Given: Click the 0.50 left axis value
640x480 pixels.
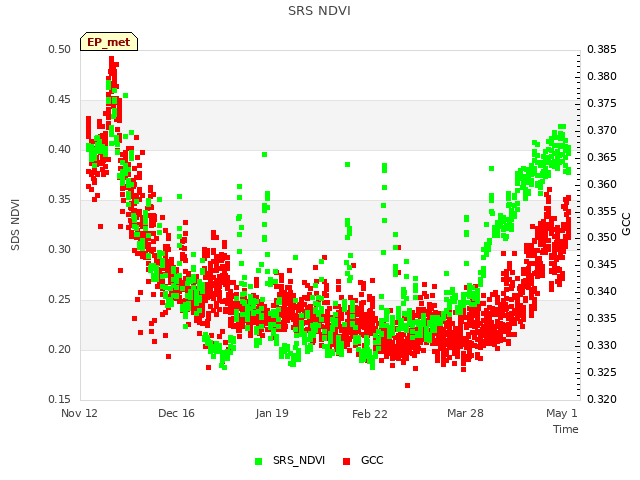Looking at the screenshot, I should 60,49.
